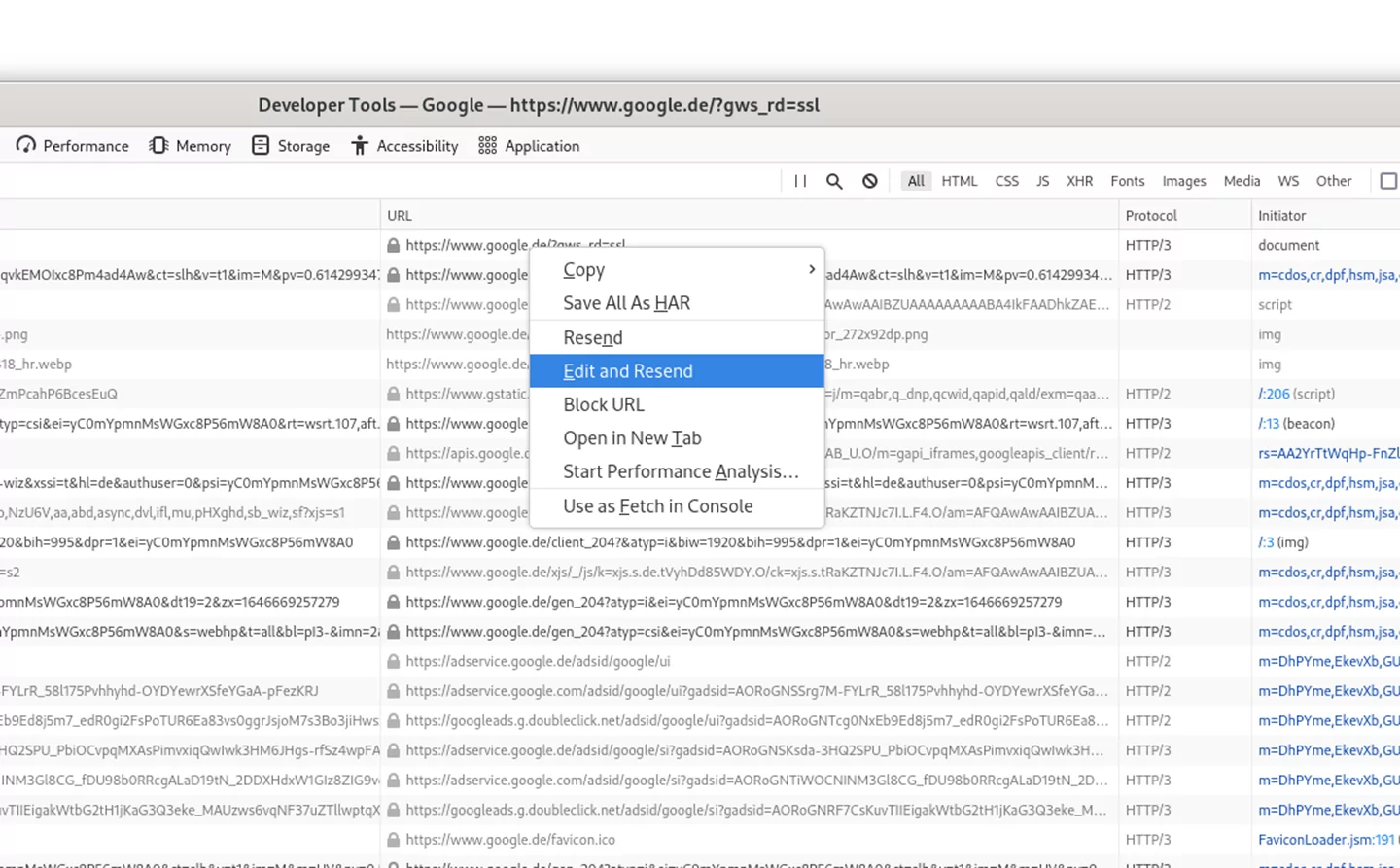Click the lock icon of the apis.google request

click(x=394, y=453)
